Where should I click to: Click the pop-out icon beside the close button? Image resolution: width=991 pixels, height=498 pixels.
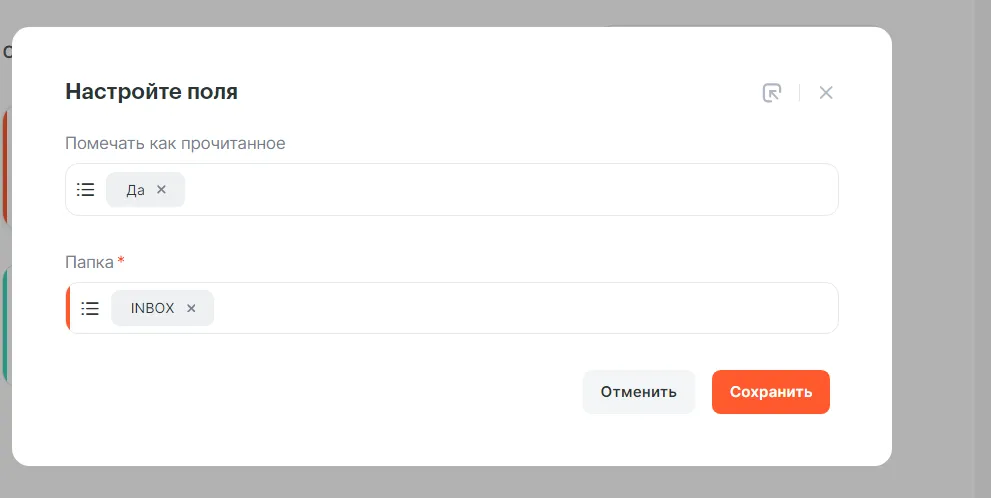click(x=771, y=93)
